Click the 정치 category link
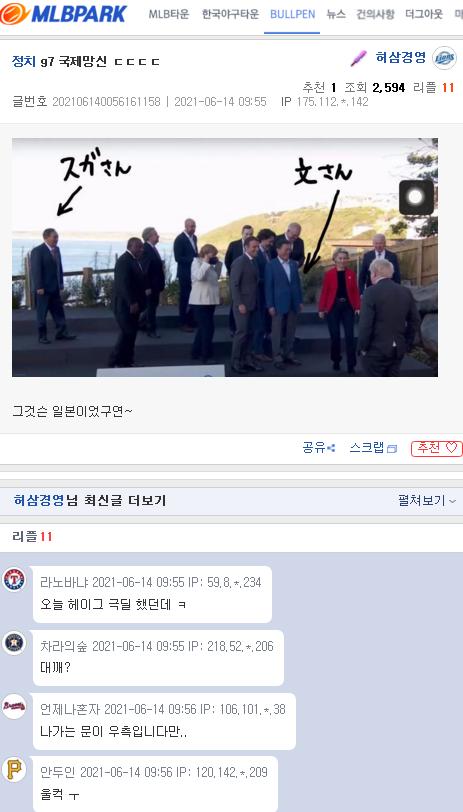 24,62
